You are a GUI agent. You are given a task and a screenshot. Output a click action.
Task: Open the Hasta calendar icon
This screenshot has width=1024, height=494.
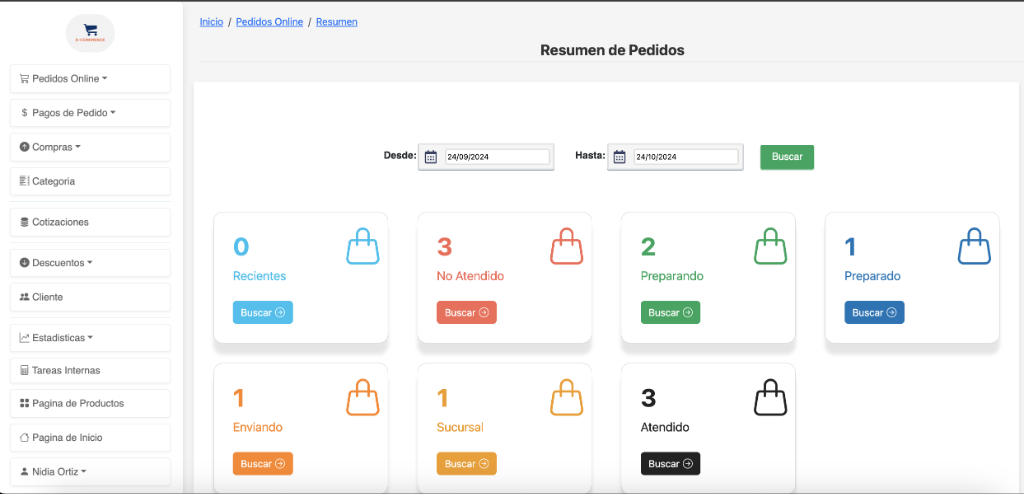click(619, 157)
